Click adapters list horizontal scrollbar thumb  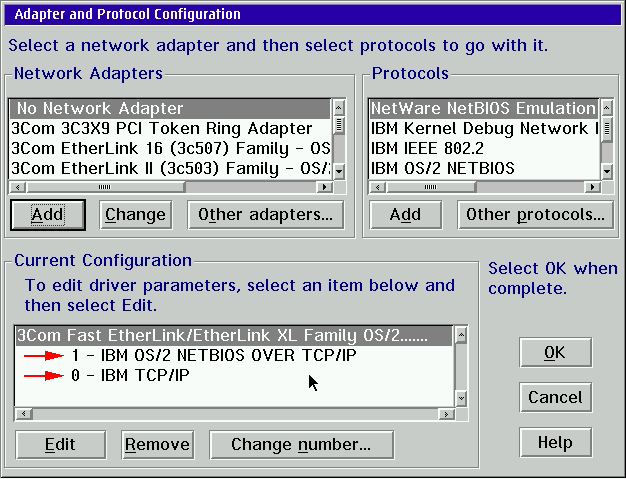[x=105, y=187]
